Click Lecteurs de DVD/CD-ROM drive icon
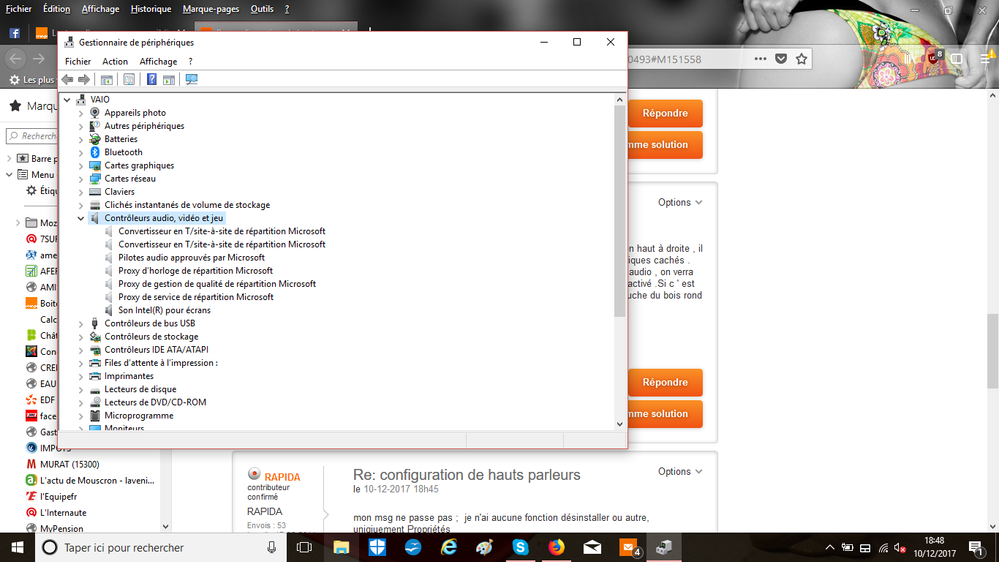The height and width of the screenshot is (562, 999). click(95, 402)
